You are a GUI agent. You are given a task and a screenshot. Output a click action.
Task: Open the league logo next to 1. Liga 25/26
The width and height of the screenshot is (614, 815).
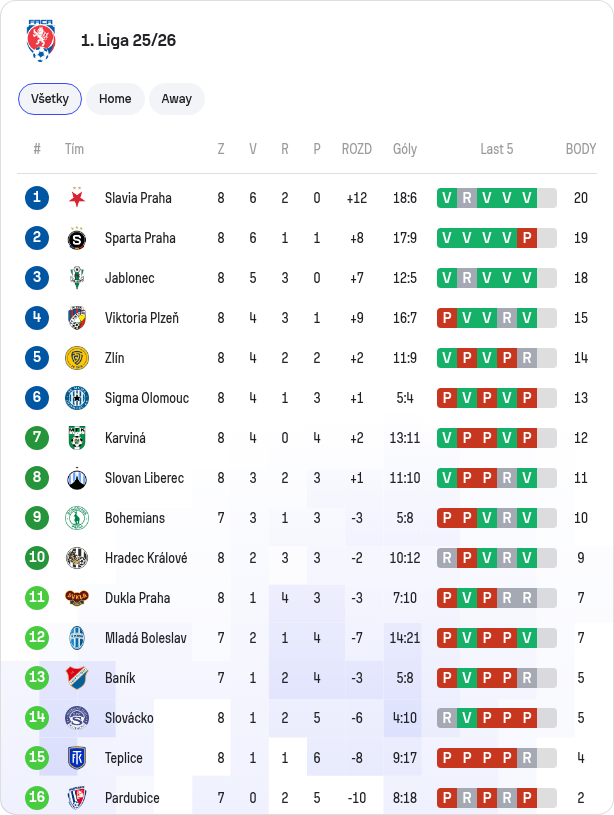(41, 41)
